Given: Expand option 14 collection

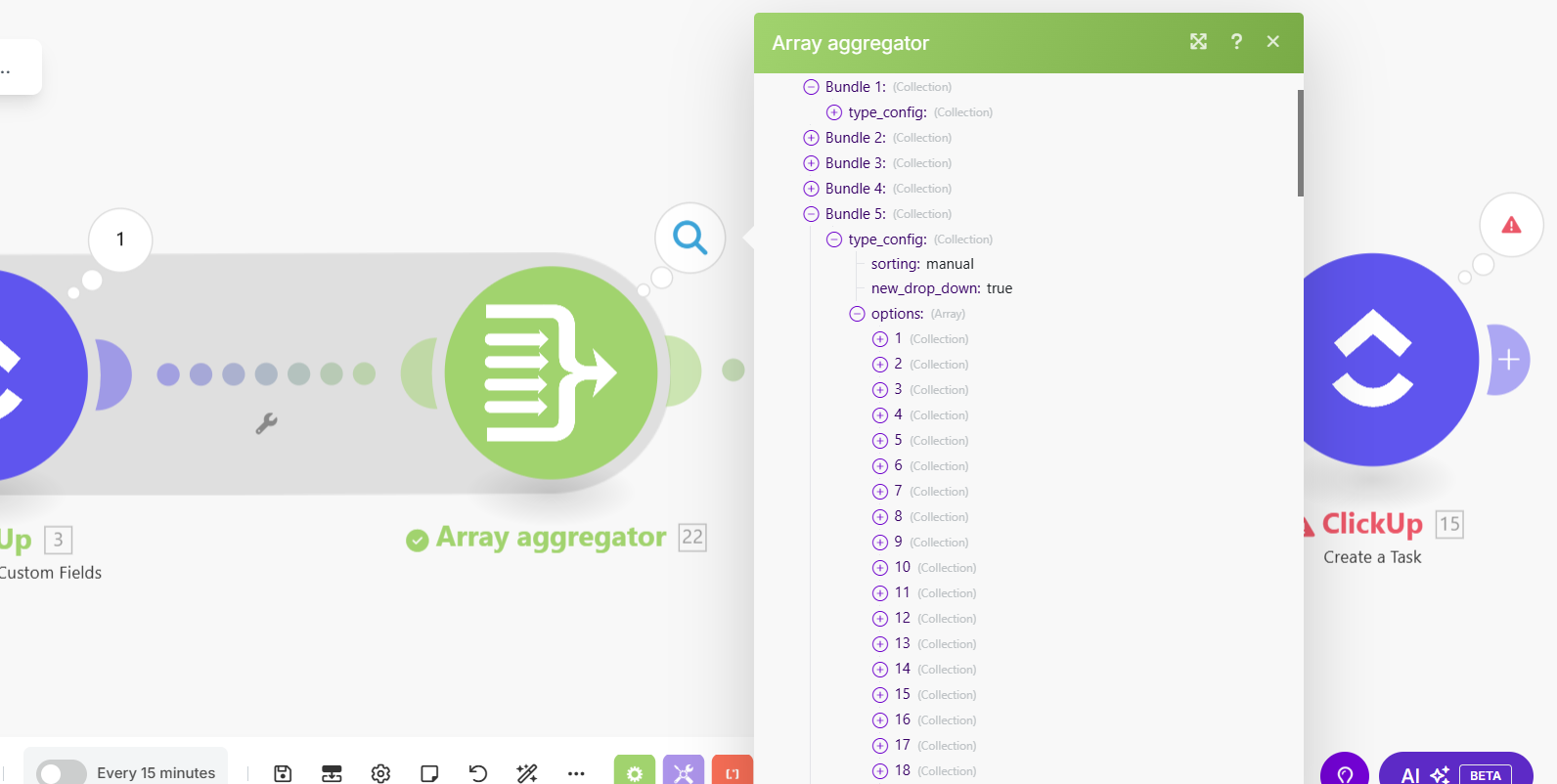Looking at the screenshot, I should point(880,670).
